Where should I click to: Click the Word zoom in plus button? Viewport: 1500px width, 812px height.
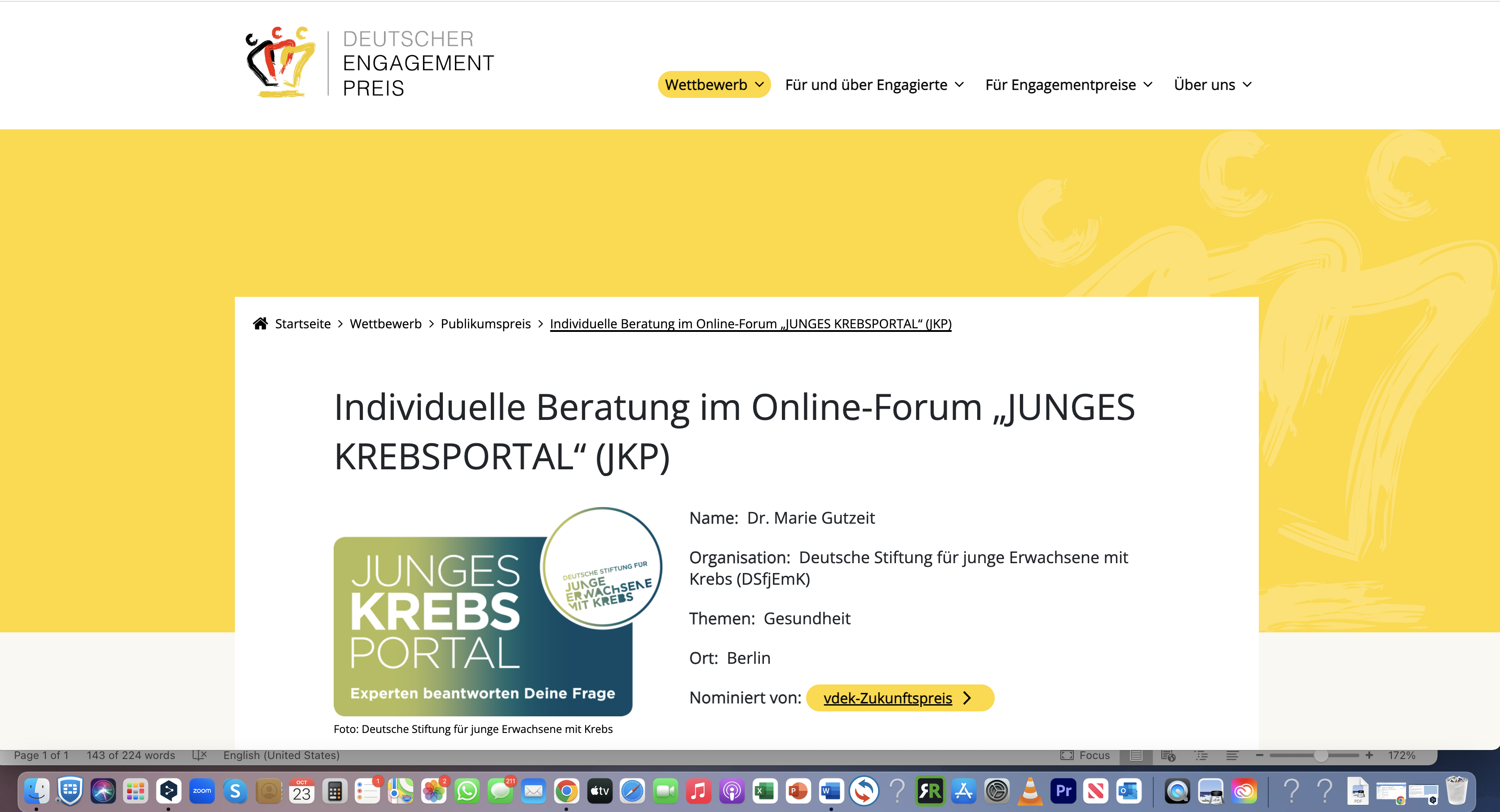point(1369,755)
